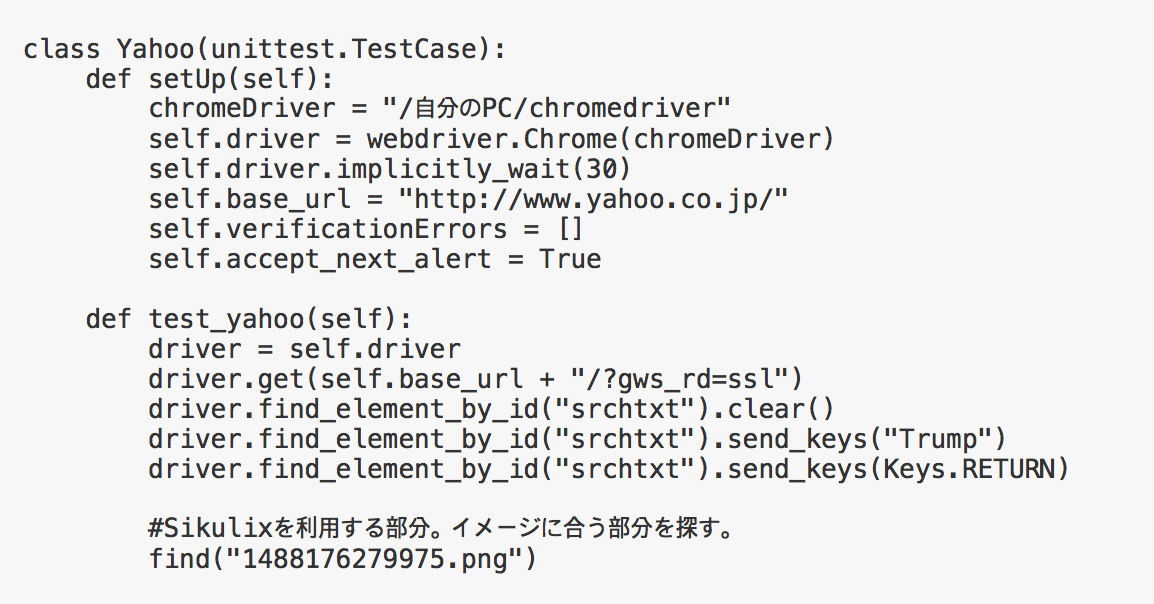The width and height of the screenshot is (1154, 604).
Task: Place cursor on chromeDriver path string
Action: (556, 109)
